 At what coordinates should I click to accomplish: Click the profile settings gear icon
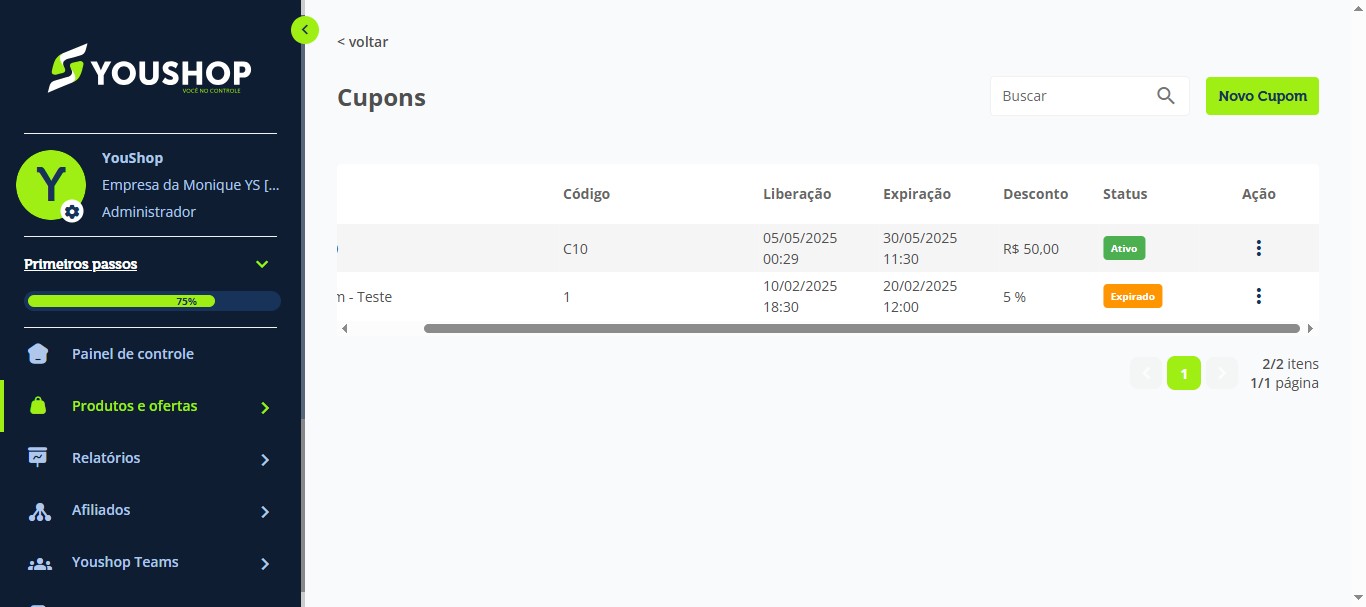click(72, 212)
